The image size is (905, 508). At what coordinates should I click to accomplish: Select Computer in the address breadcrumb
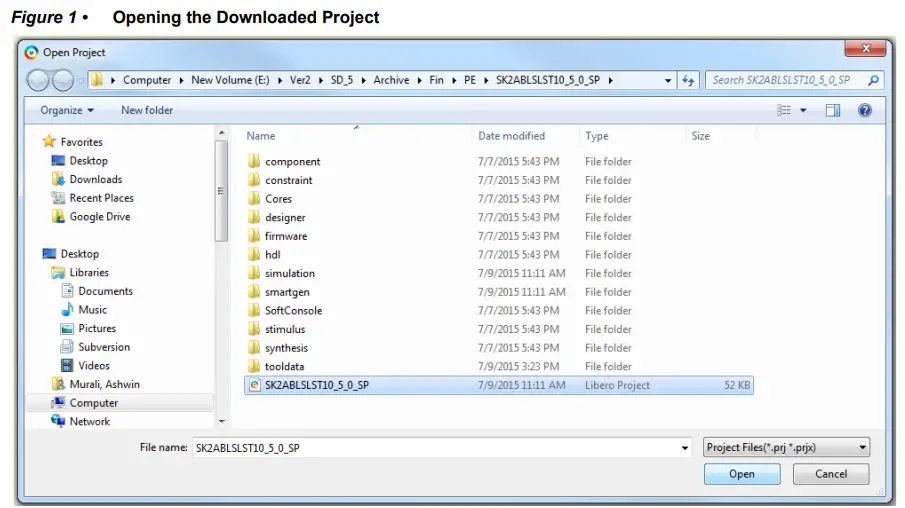[x=147, y=80]
